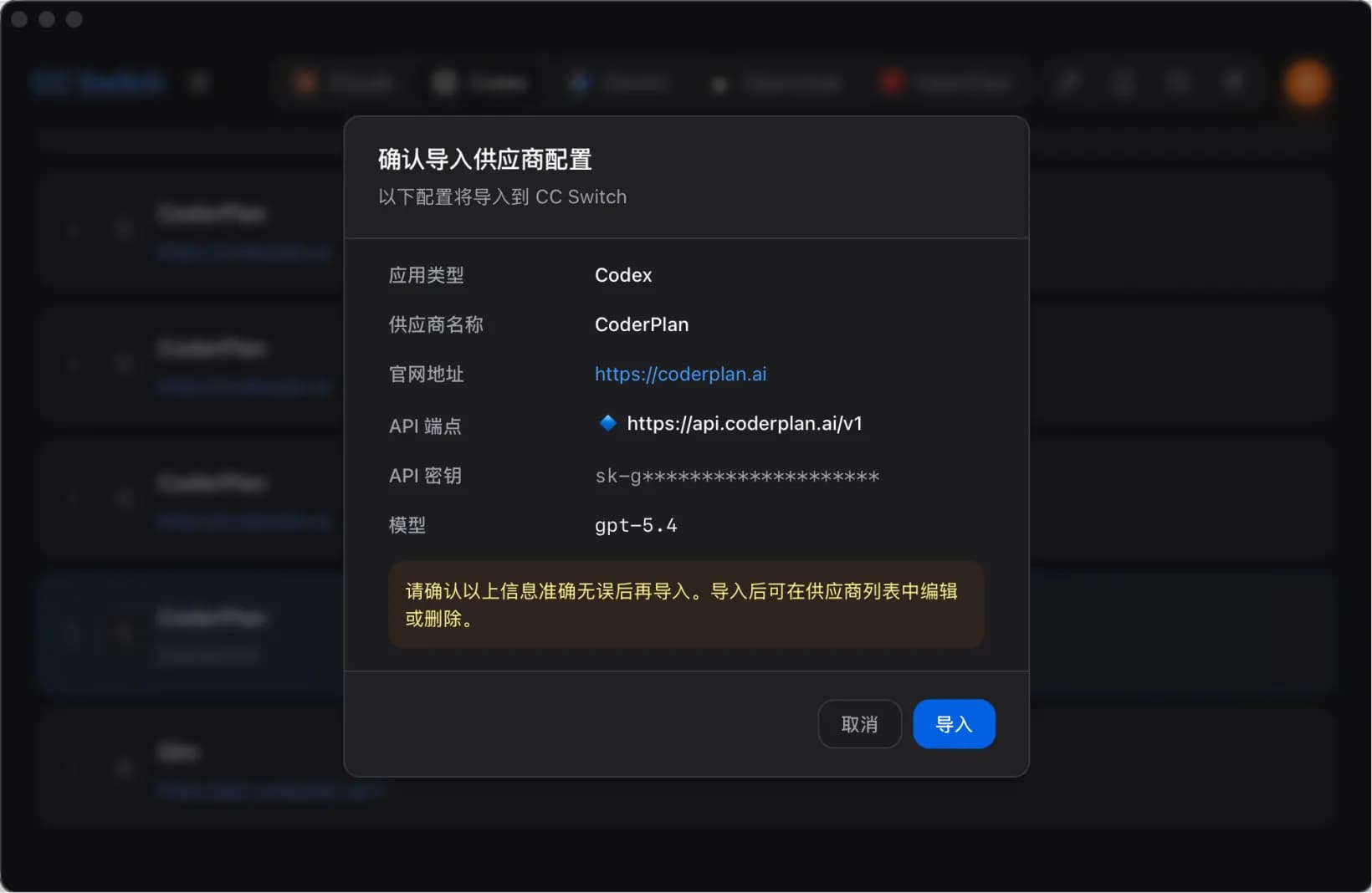Click the 模型 label
Image resolution: width=1372 pixels, height=893 pixels.
tap(407, 525)
